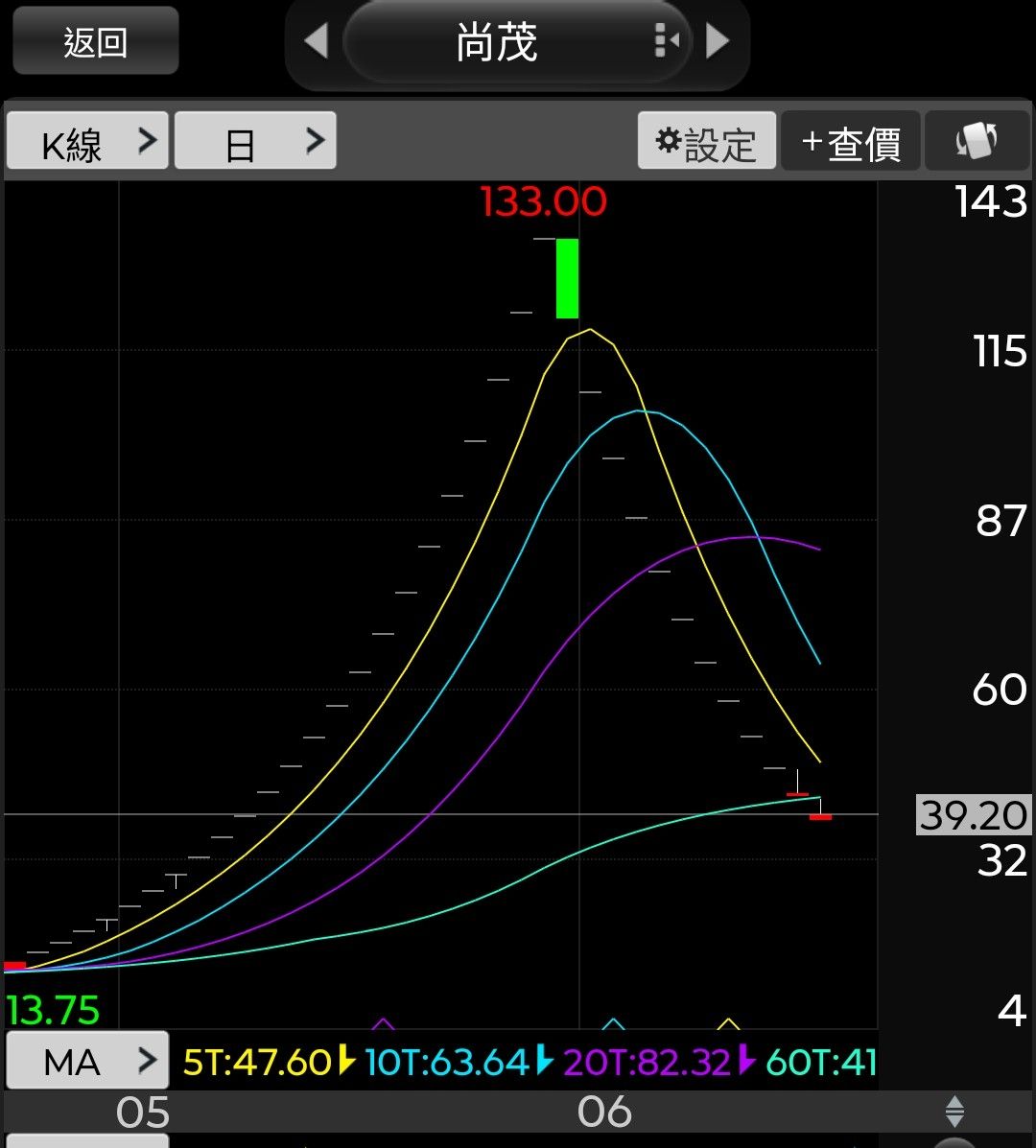Open stock list icon beside 尚茂
The height and width of the screenshot is (1148, 1036).
(x=667, y=39)
